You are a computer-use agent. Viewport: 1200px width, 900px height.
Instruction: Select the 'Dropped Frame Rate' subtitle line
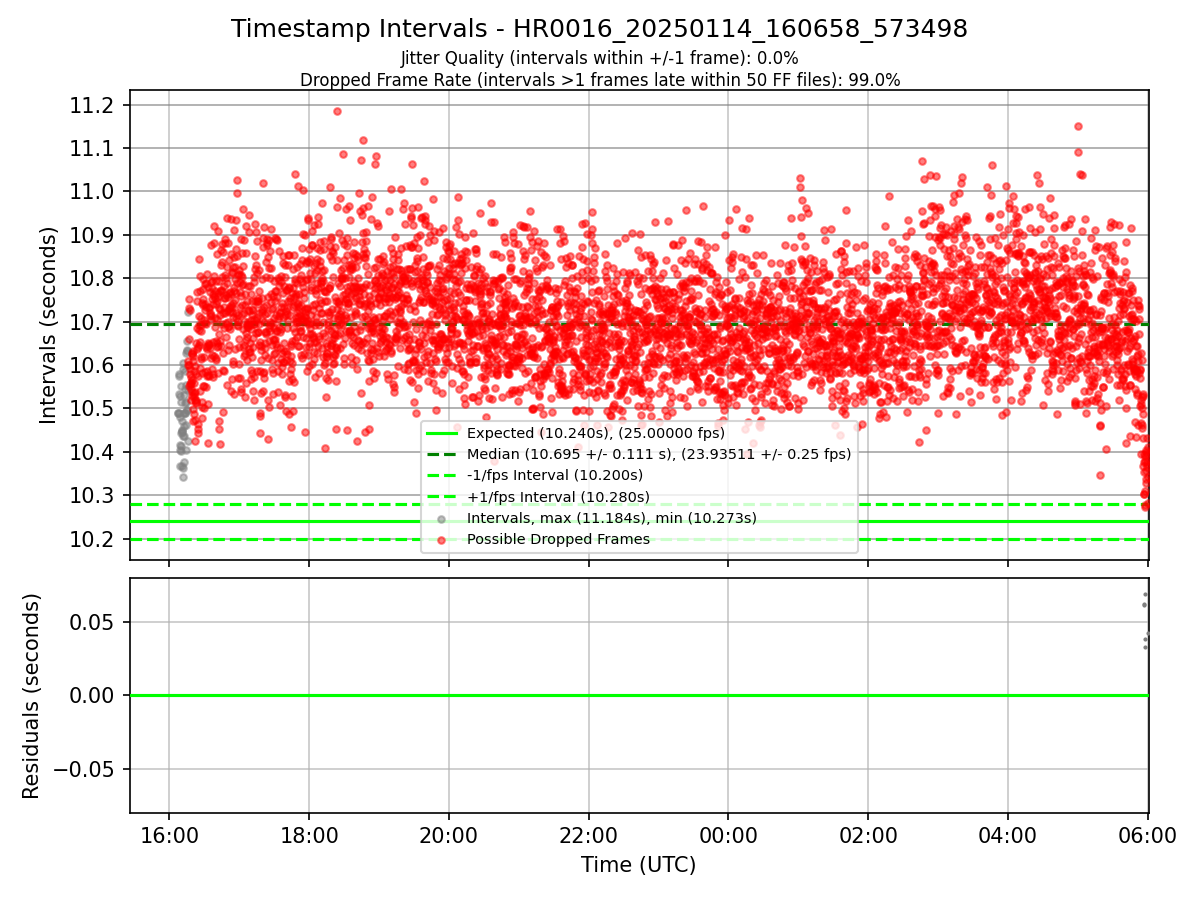click(x=600, y=80)
